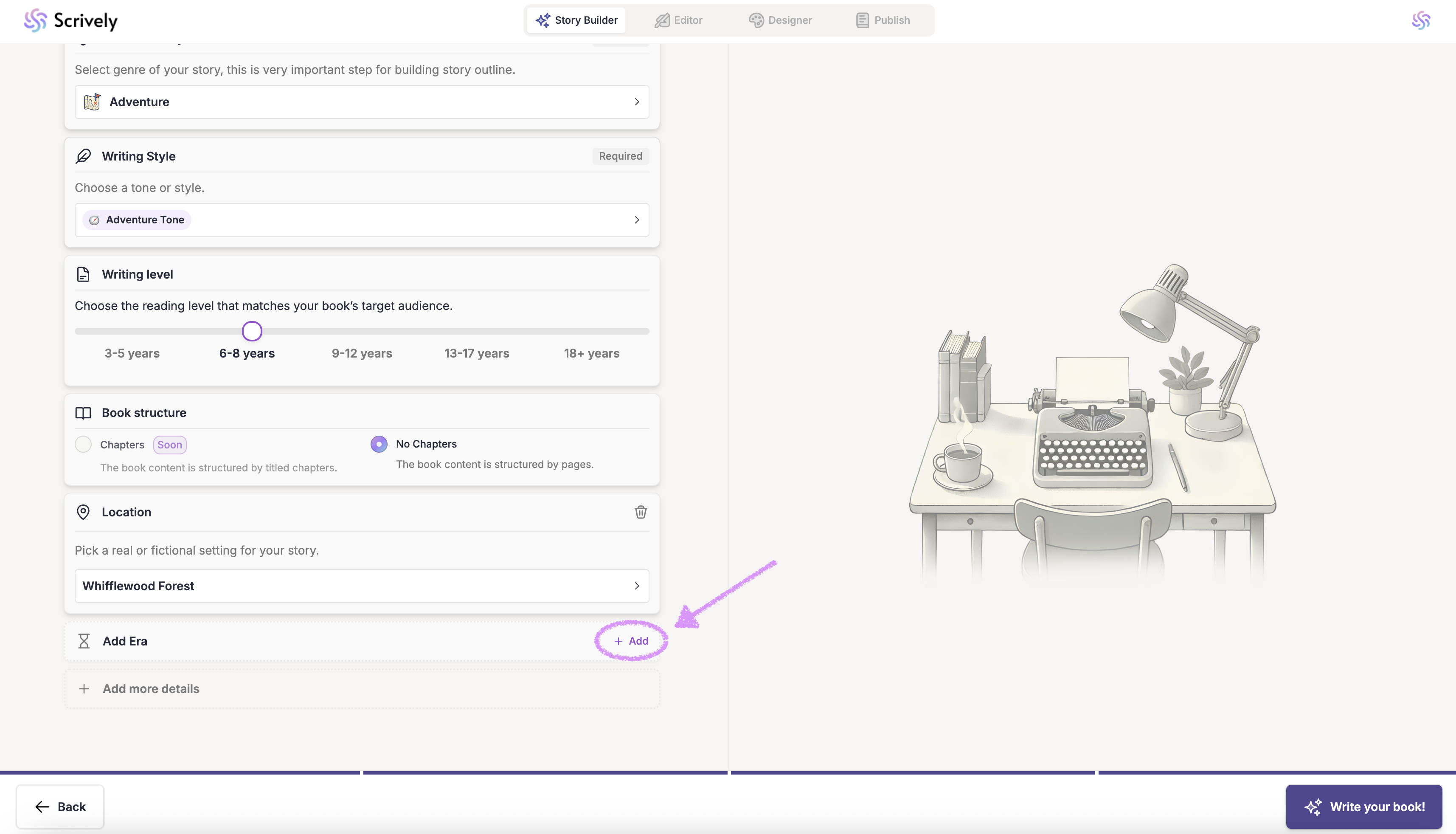Open the Whifflewood Forest location chooser
This screenshot has width=1456, height=834.
(x=361, y=586)
